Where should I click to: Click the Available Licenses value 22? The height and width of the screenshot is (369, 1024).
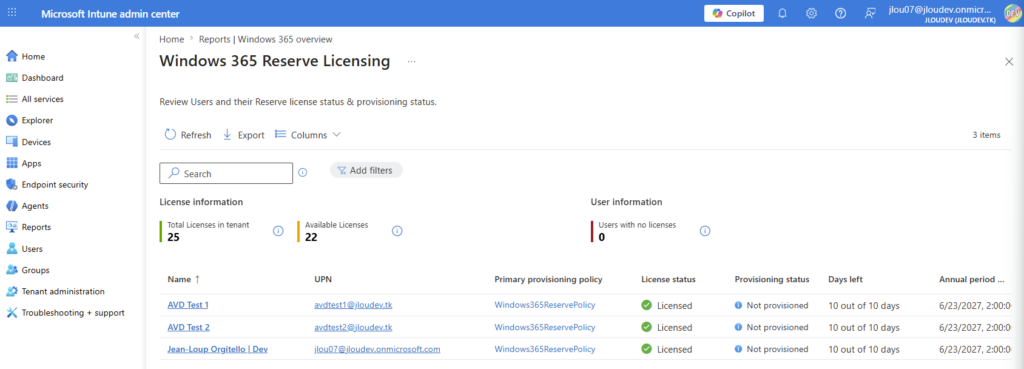(311, 237)
